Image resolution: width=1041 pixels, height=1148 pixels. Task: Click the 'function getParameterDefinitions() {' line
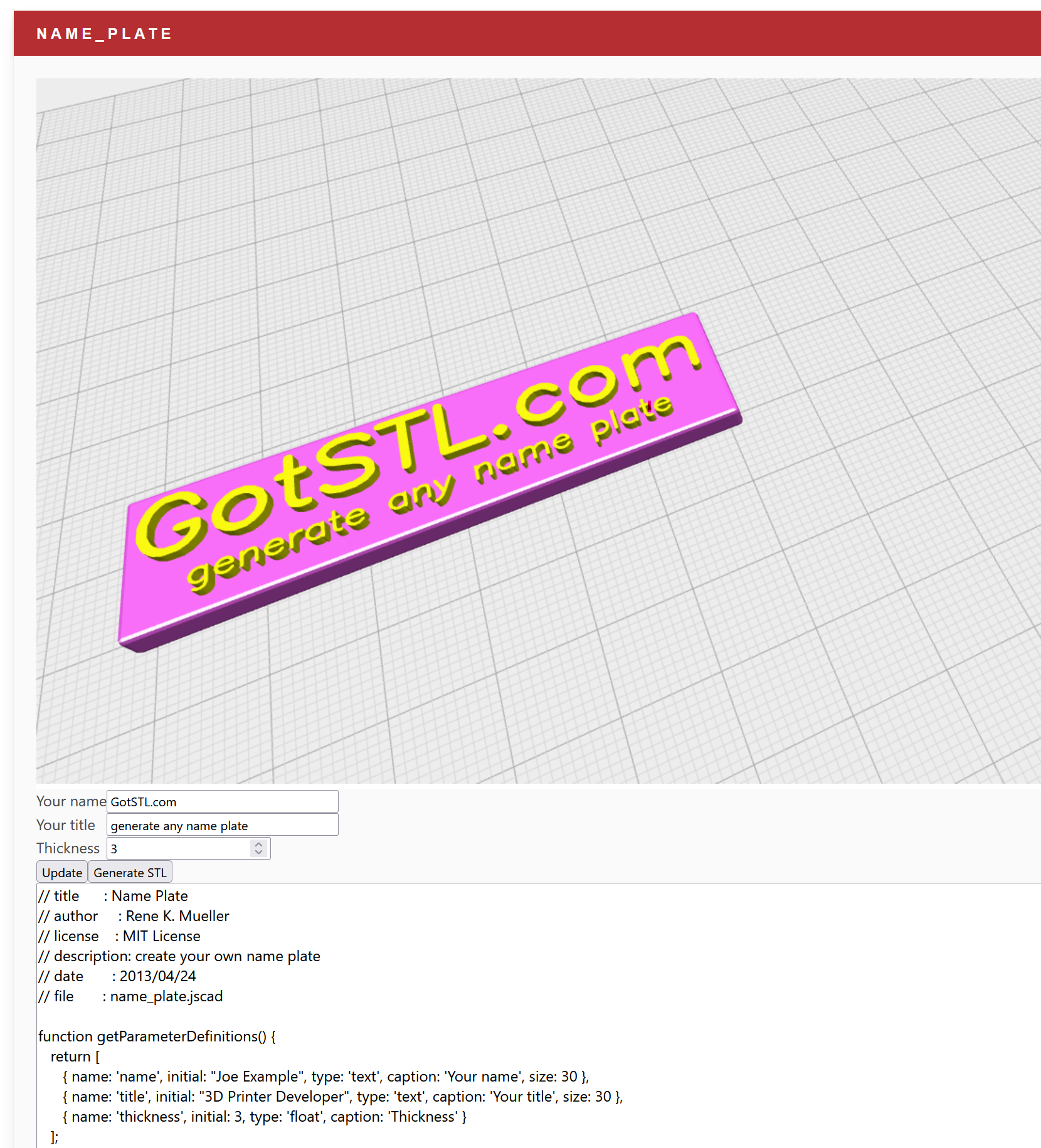click(x=157, y=1036)
